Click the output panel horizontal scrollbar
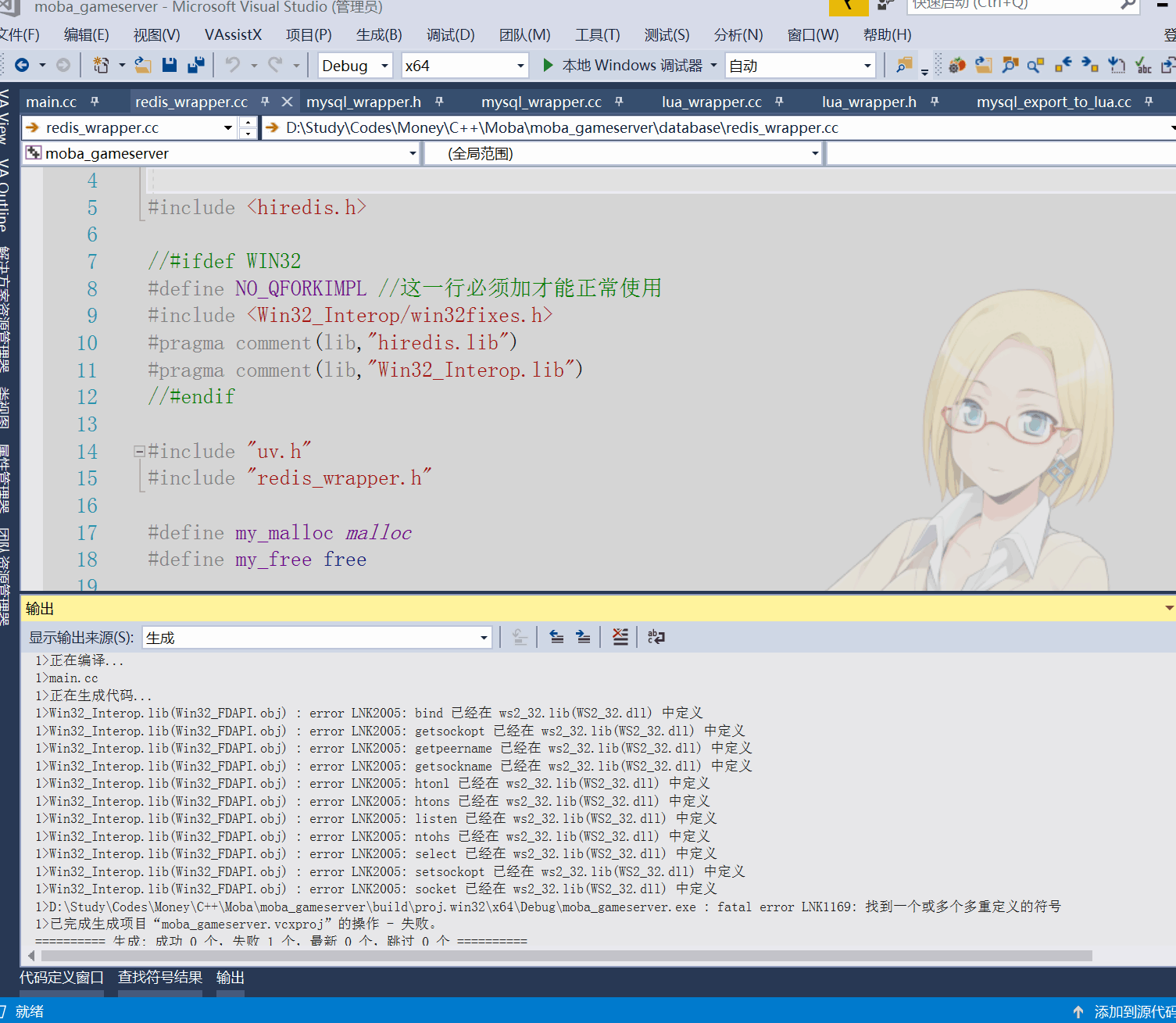Image resolution: width=1176 pixels, height=1023 pixels. [x=567, y=956]
